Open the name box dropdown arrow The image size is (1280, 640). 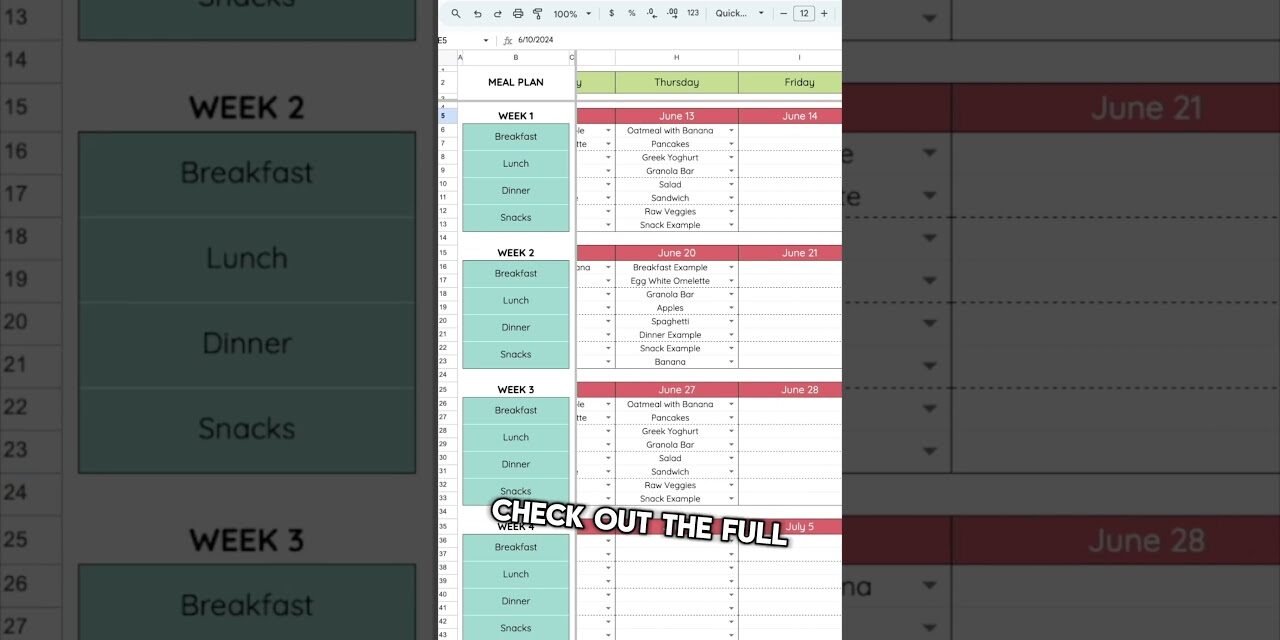pos(485,40)
